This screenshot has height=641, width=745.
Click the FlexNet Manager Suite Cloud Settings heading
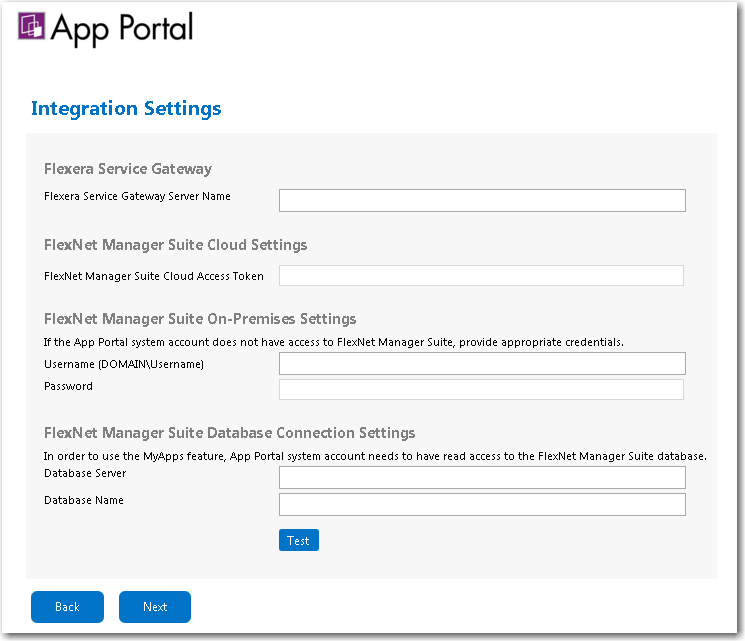pos(175,245)
